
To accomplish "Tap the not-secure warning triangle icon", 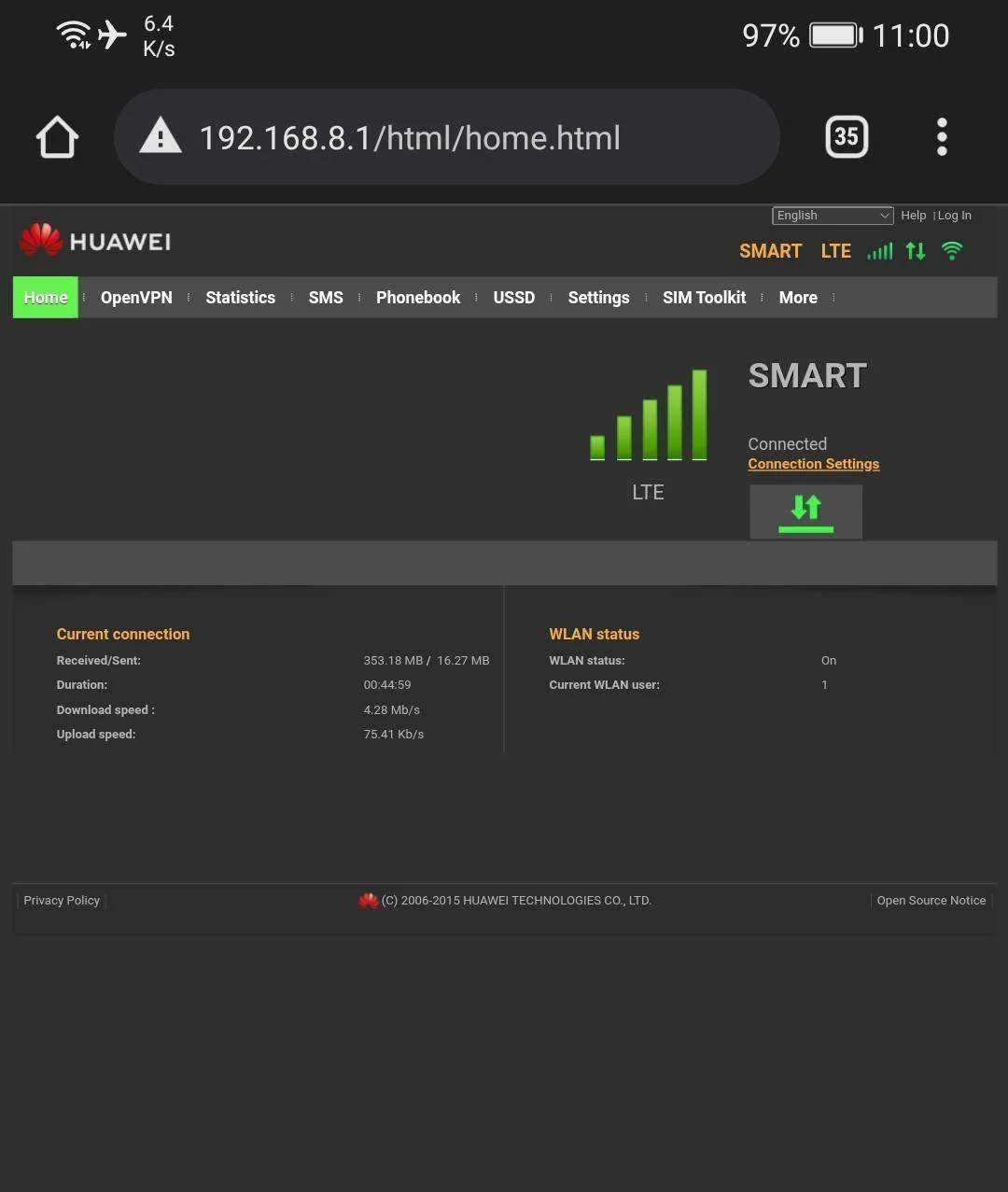I will click(161, 136).
